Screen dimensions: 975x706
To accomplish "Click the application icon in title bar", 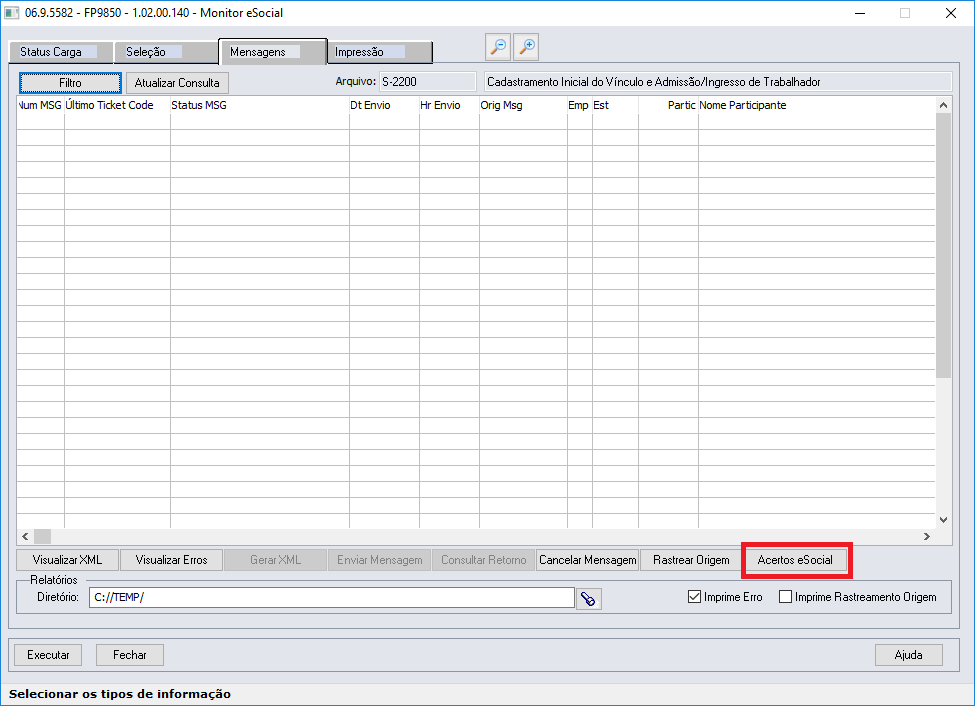I will click(11, 12).
